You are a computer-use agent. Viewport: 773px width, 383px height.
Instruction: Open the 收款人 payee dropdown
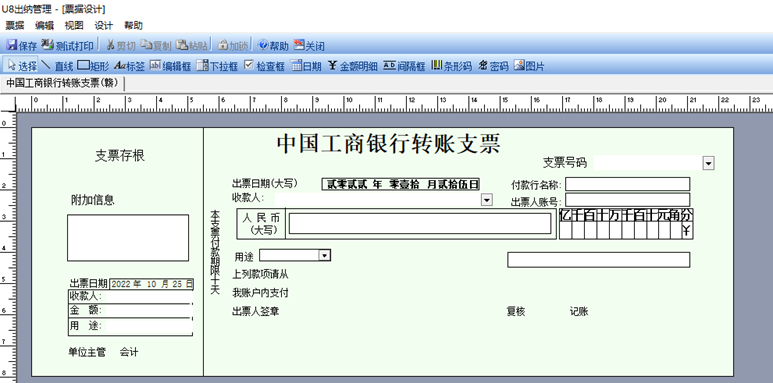(487, 200)
